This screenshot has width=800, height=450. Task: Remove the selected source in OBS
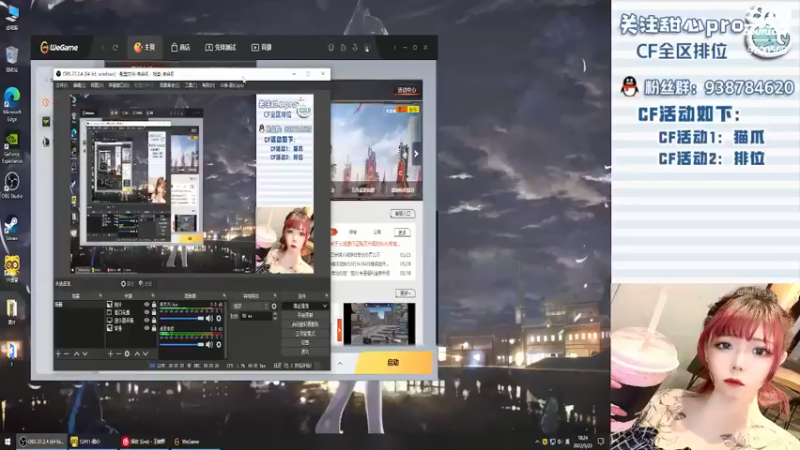point(118,354)
